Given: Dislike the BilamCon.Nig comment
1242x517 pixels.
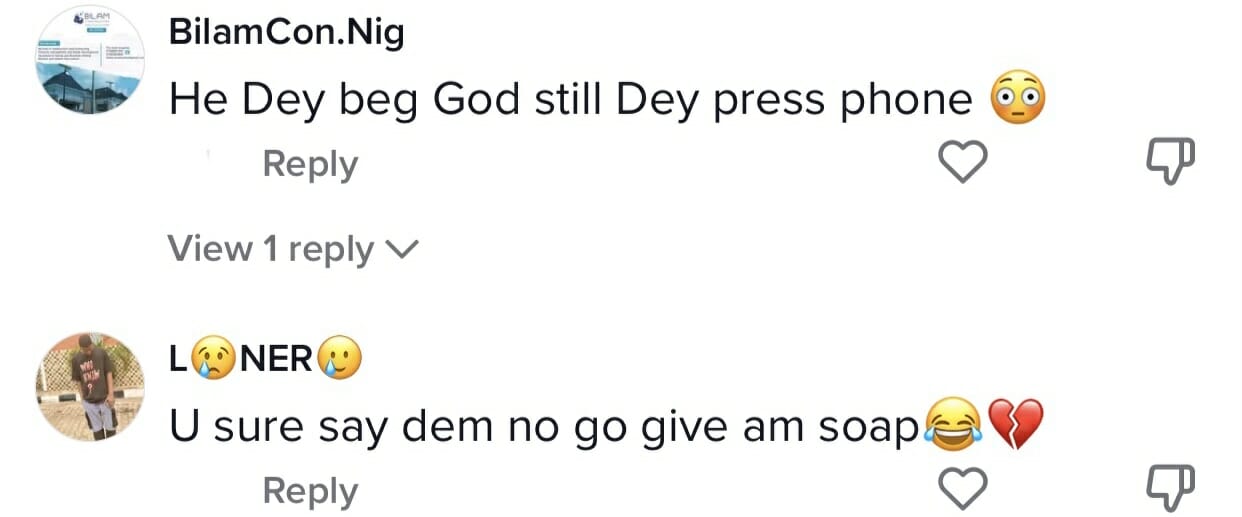Looking at the screenshot, I should [1168, 162].
